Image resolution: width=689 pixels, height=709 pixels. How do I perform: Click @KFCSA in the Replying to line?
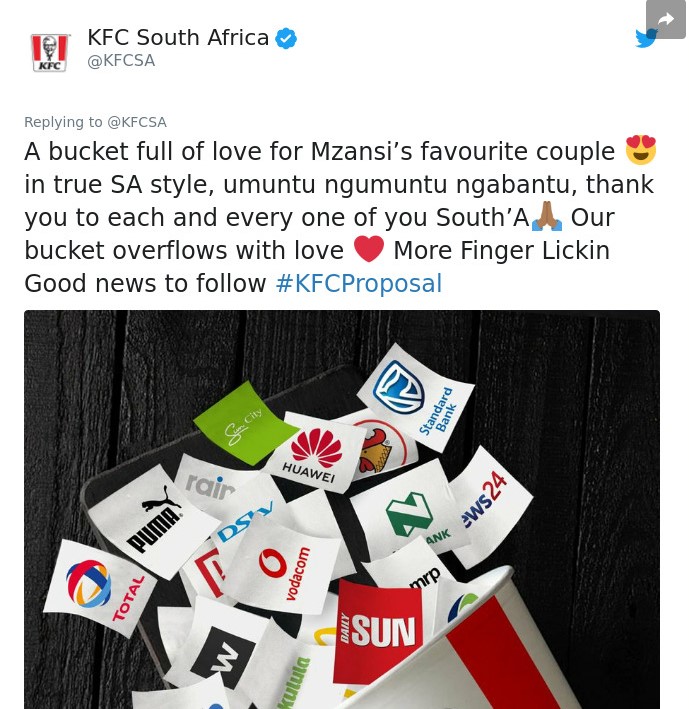click(x=137, y=122)
